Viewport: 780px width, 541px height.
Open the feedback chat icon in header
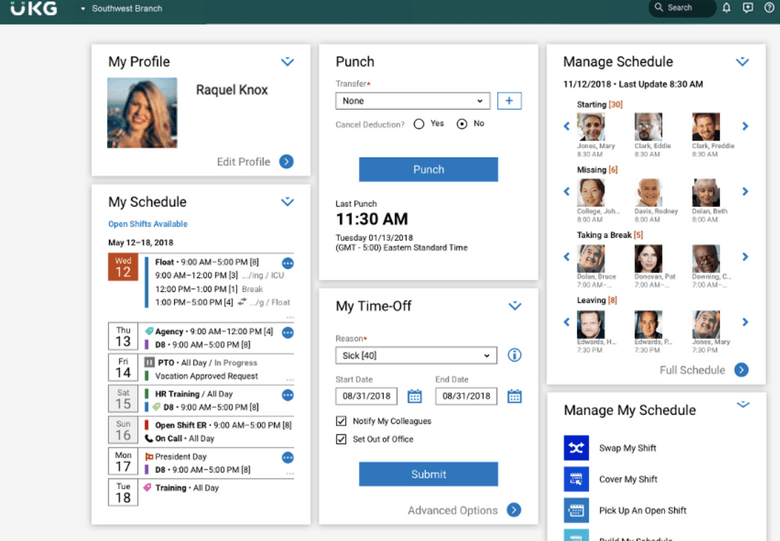point(747,7)
